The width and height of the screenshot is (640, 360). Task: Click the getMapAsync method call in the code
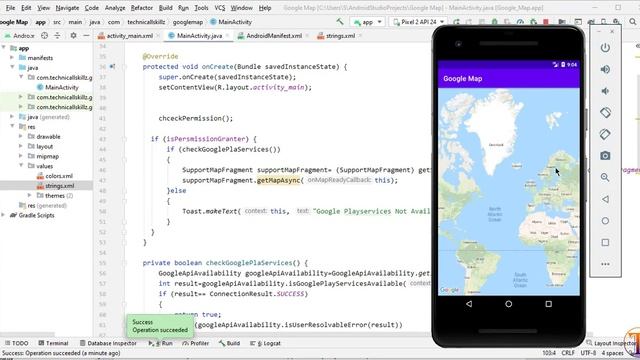point(278,180)
